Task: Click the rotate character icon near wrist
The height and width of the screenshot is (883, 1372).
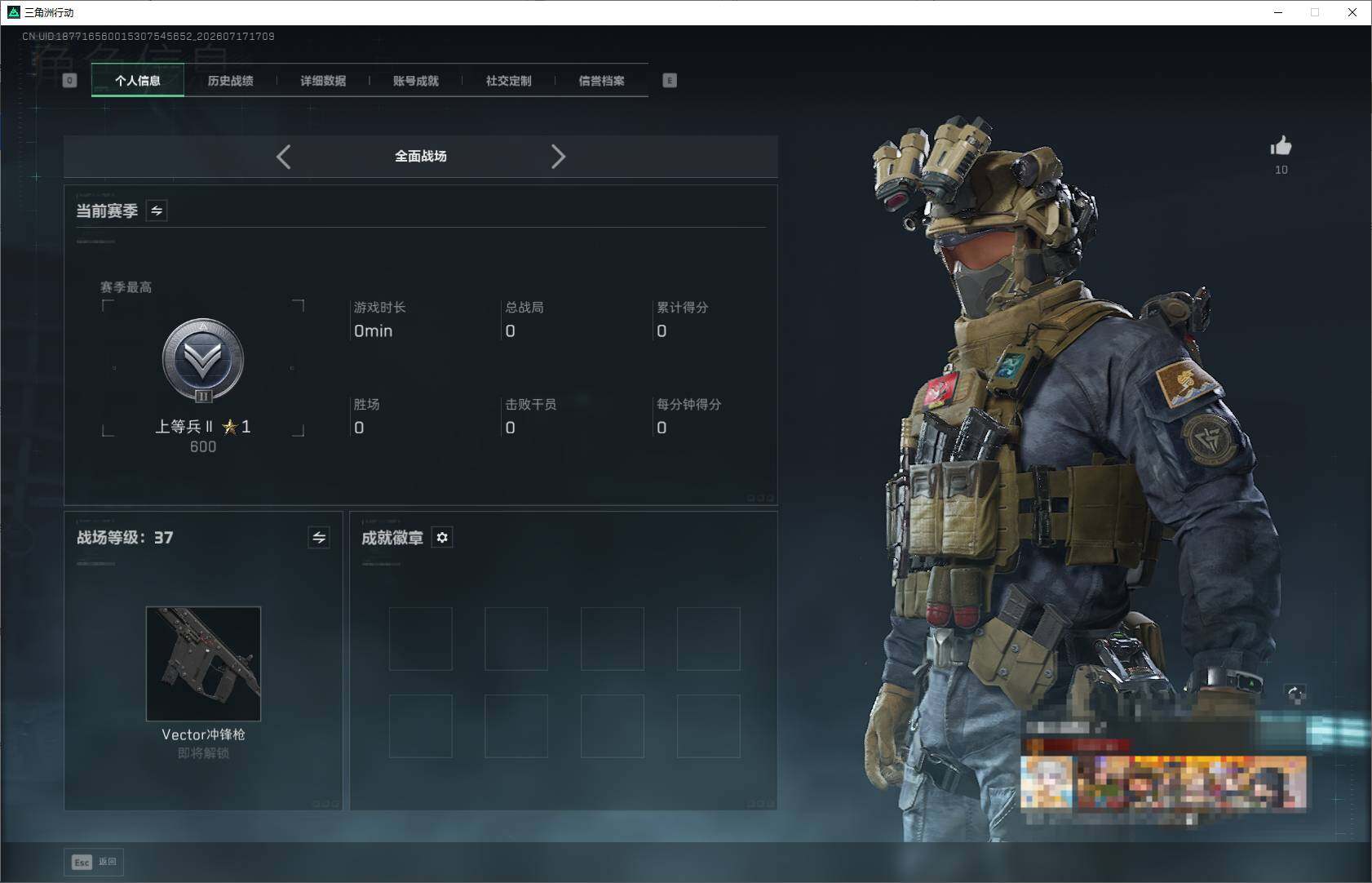Action: point(1295,694)
